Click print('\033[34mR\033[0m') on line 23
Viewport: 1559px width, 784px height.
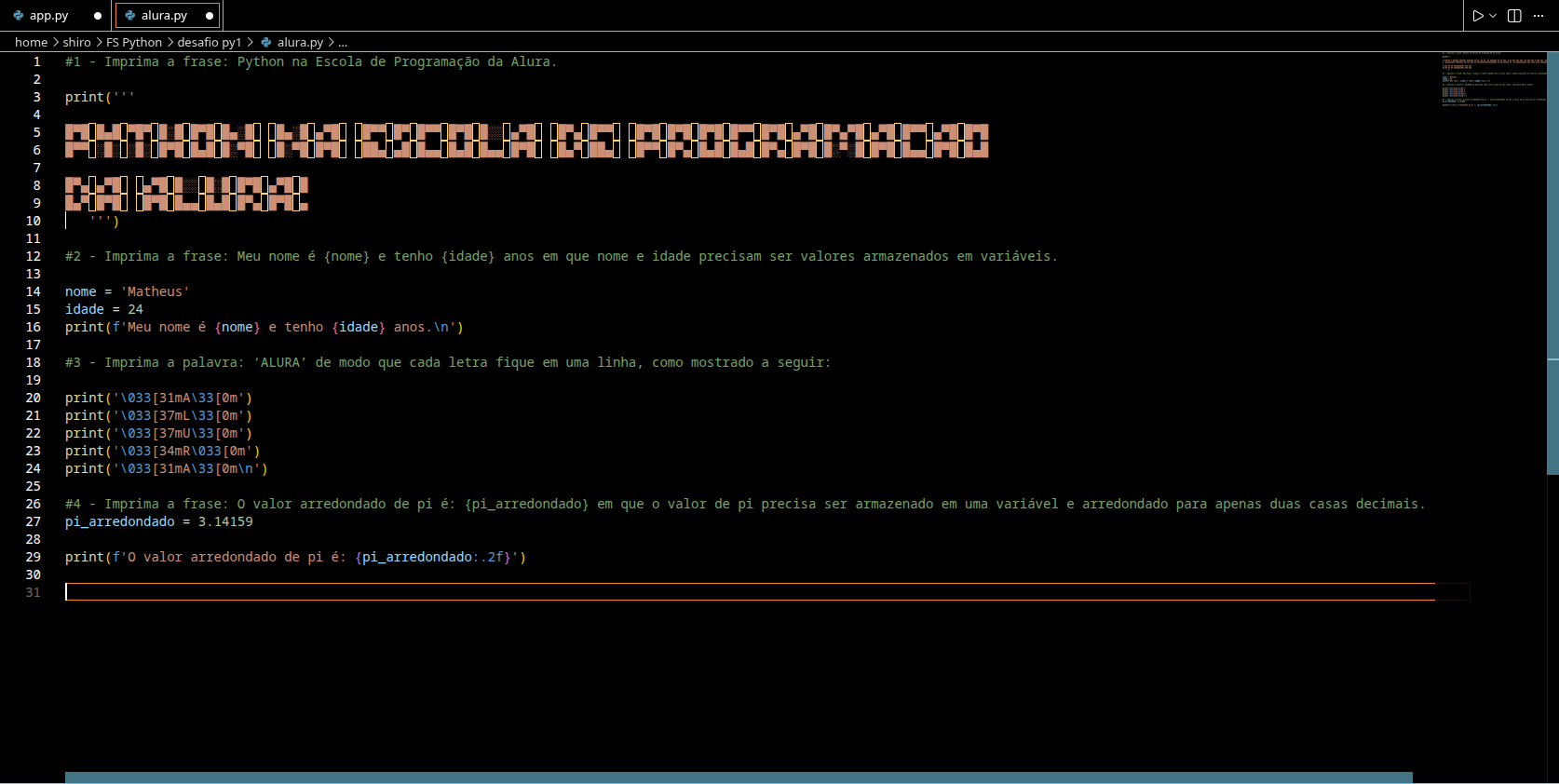pos(163,451)
